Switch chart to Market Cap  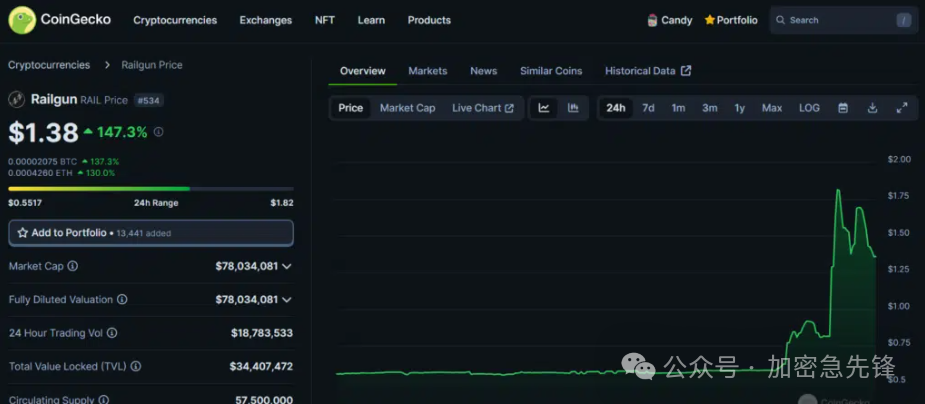[x=408, y=108]
